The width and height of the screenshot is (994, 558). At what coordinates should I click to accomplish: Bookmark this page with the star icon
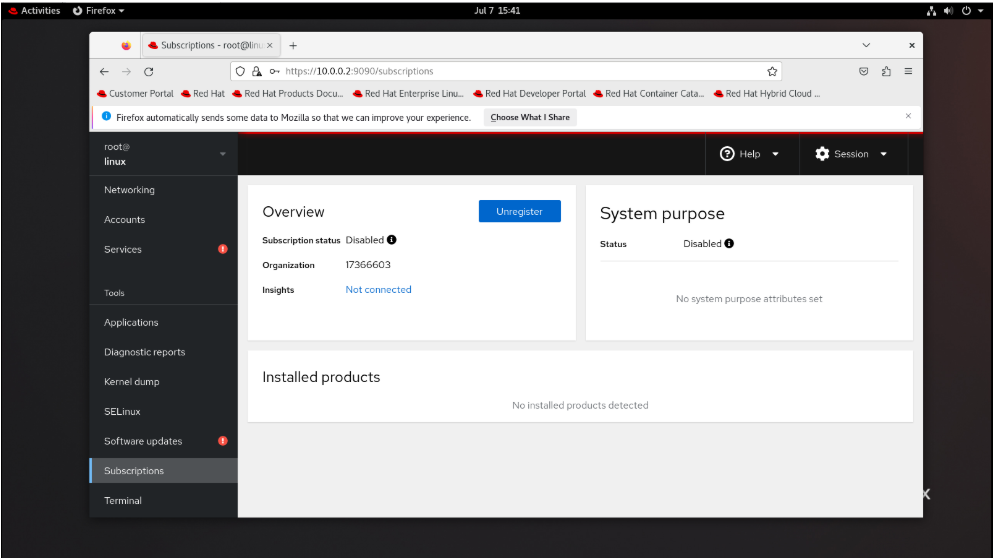[772, 72]
